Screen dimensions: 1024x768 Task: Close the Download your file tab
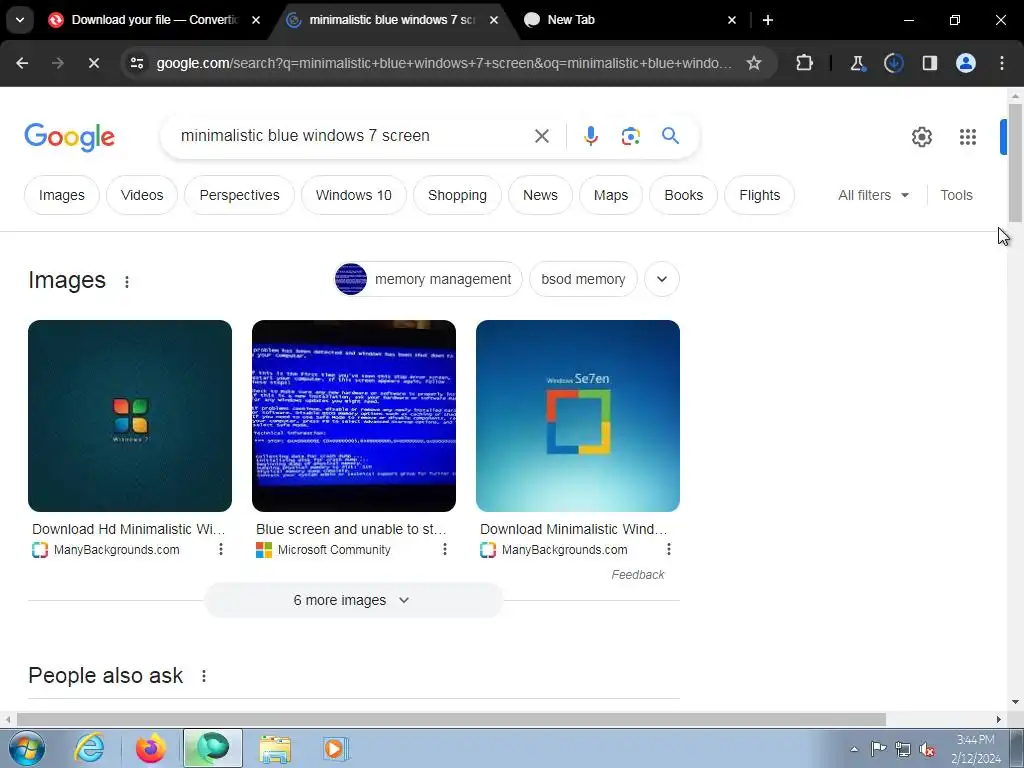256,20
